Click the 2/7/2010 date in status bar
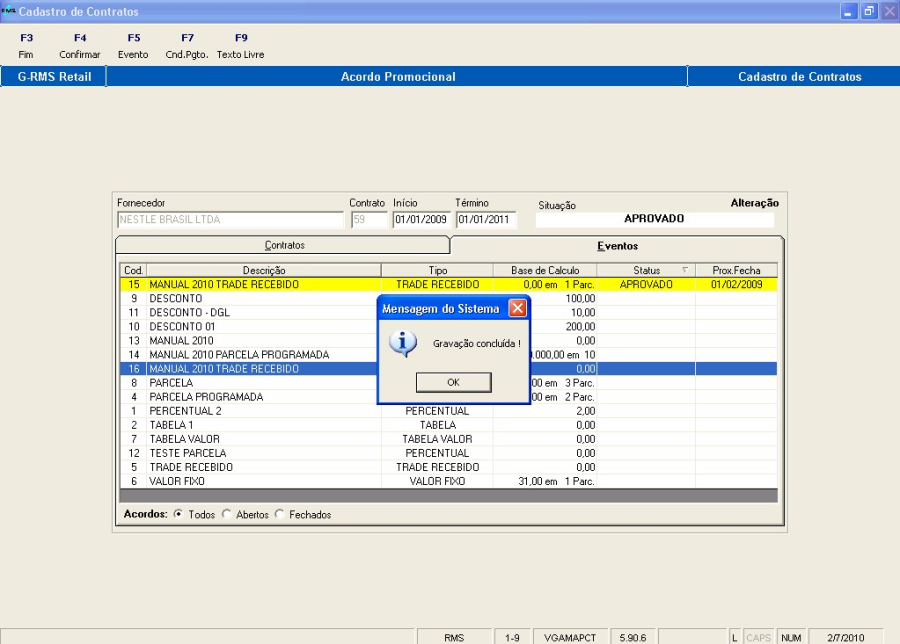 pos(845,638)
